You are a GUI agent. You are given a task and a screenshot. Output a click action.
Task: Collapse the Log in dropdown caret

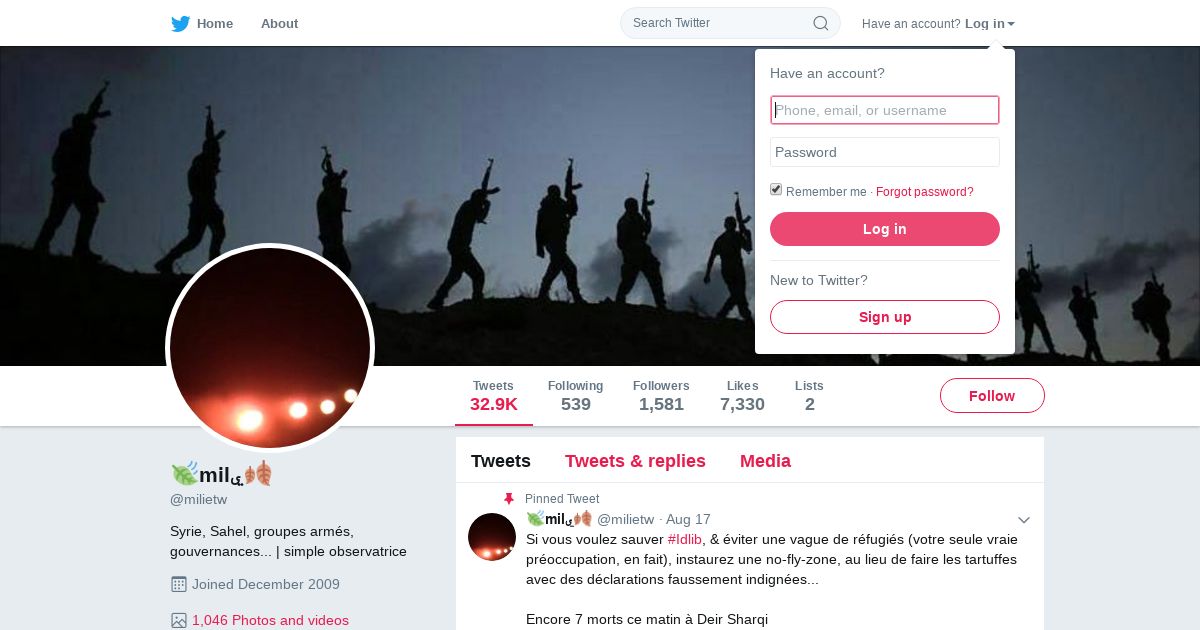[1011, 24]
